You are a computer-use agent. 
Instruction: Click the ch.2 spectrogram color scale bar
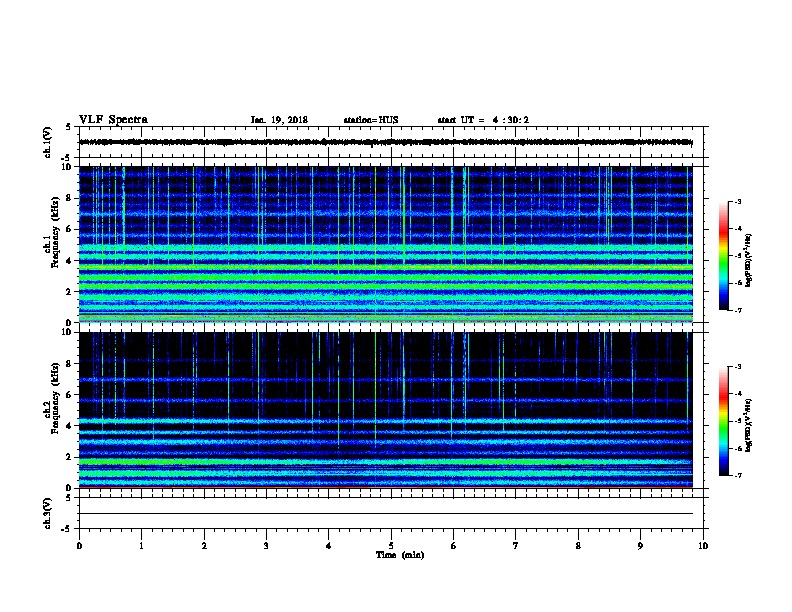coord(723,421)
